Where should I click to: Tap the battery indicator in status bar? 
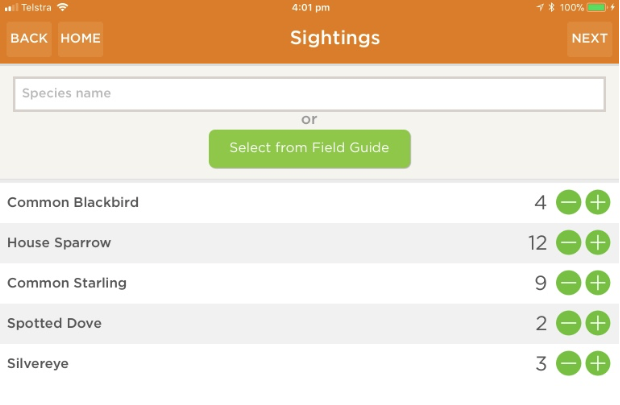[x=597, y=7]
